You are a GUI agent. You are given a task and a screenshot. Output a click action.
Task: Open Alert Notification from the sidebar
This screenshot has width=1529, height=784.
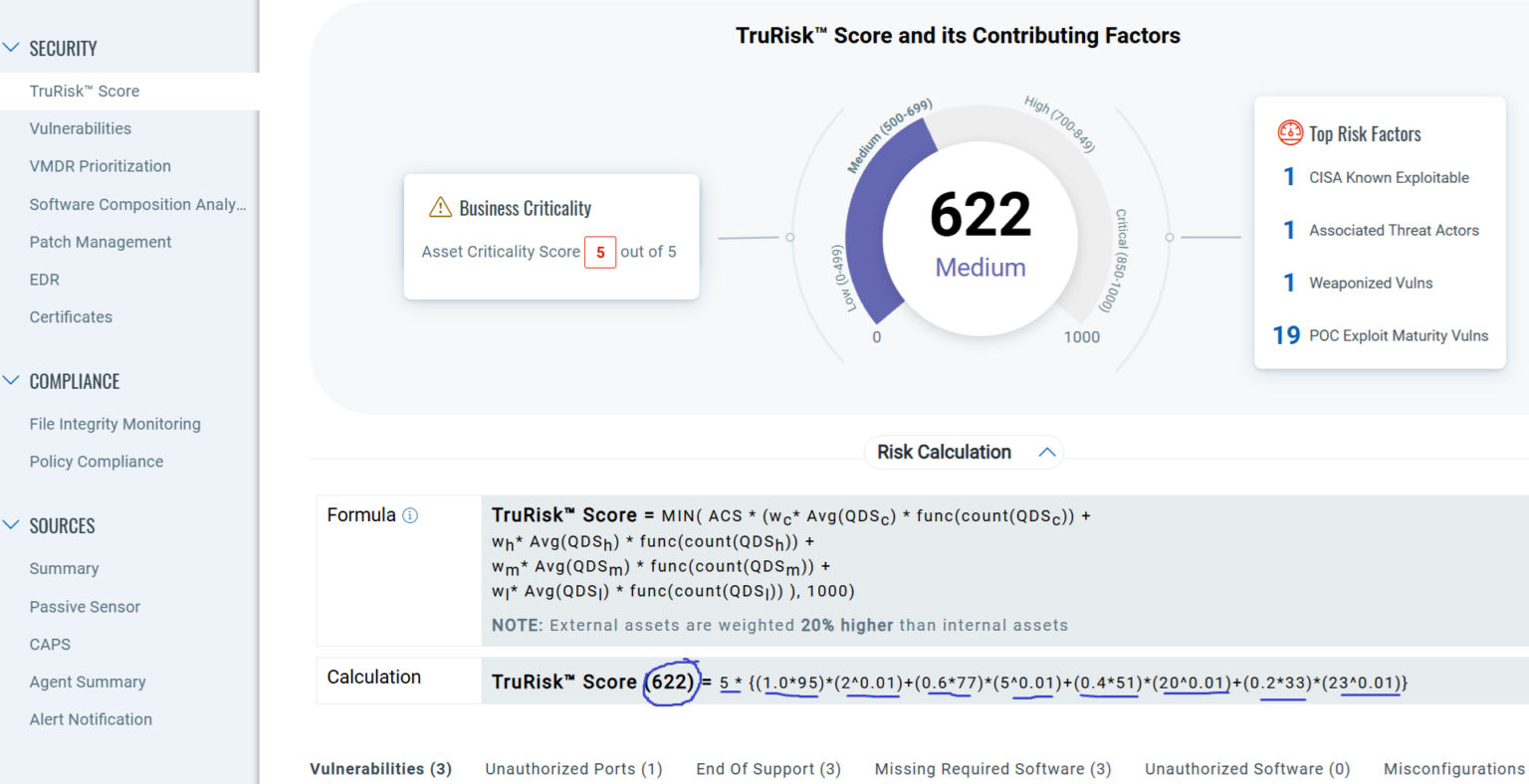click(x=91, y=718)
